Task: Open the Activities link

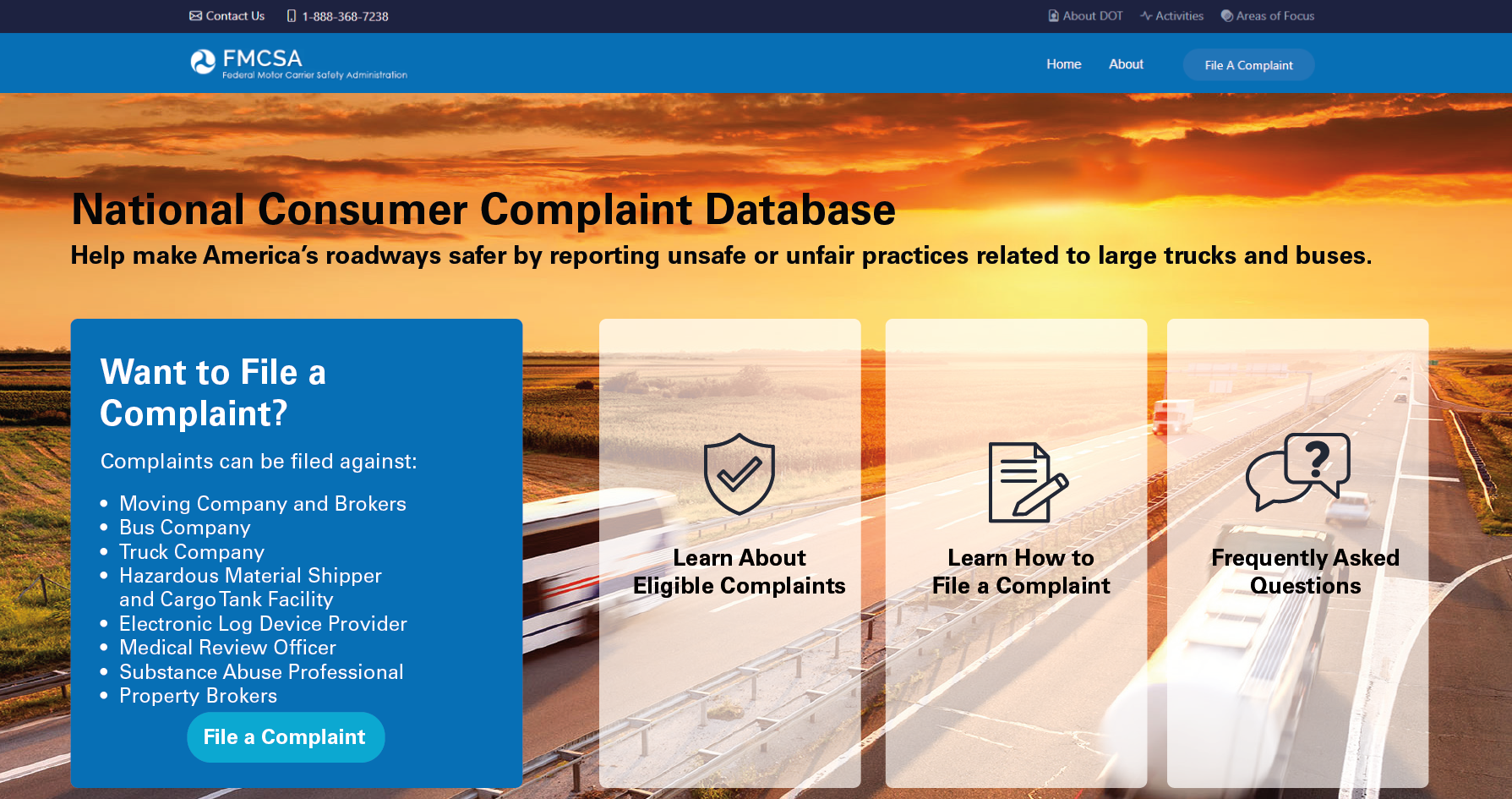Action: [1179, 16]
